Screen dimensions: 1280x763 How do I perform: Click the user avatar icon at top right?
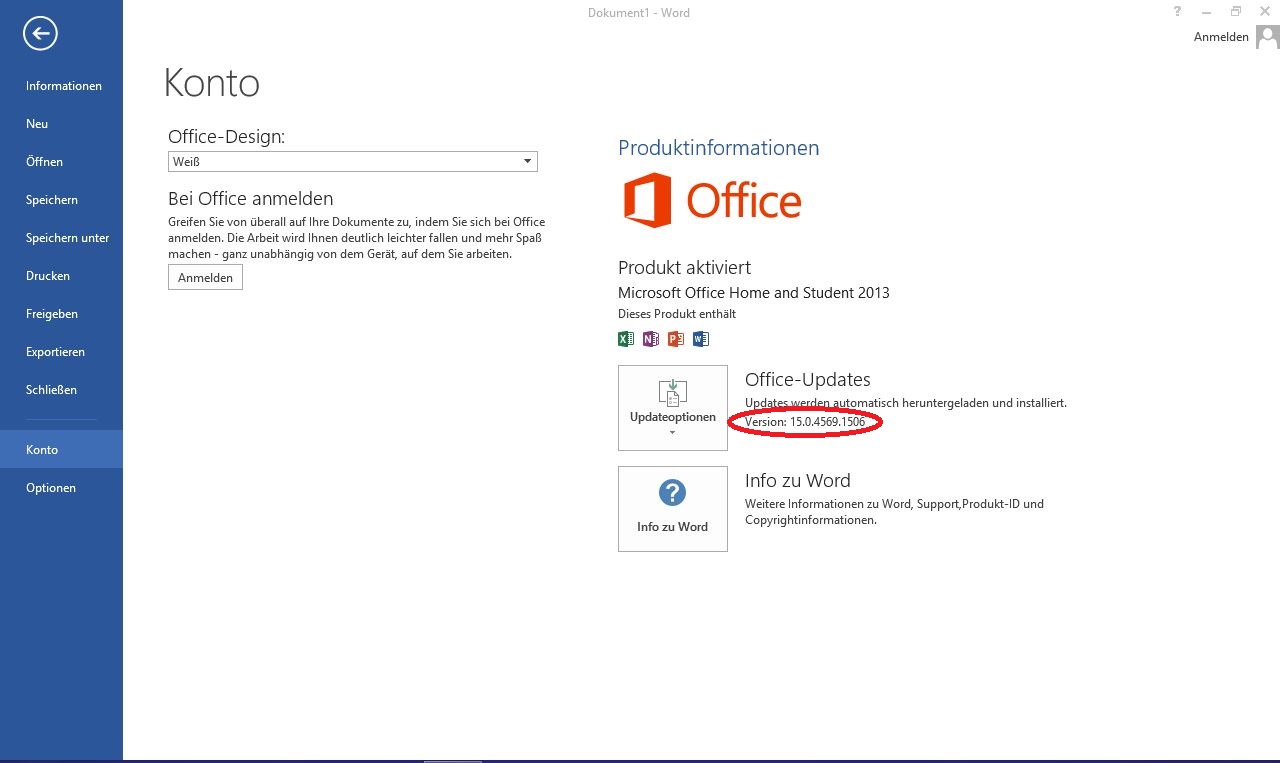tap(1267, 37)
